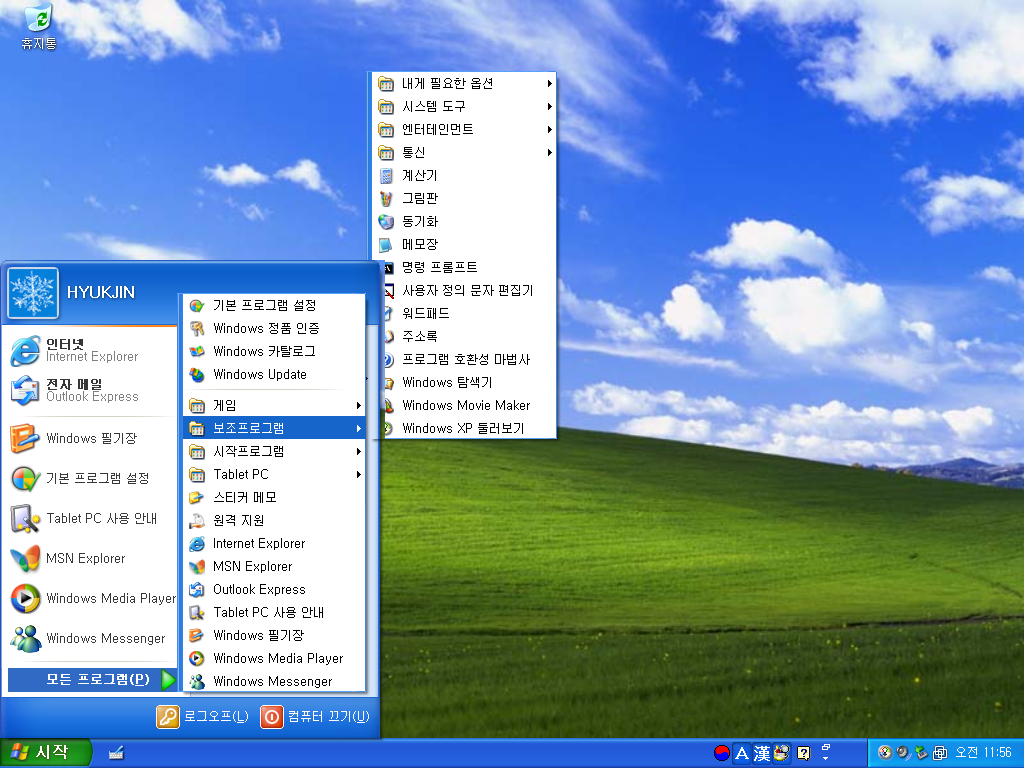Screen dimensions: 1024x768
Task: Click the 漢 Hanja conversion button
Action: pyautogui.click(x=761, y=753)
